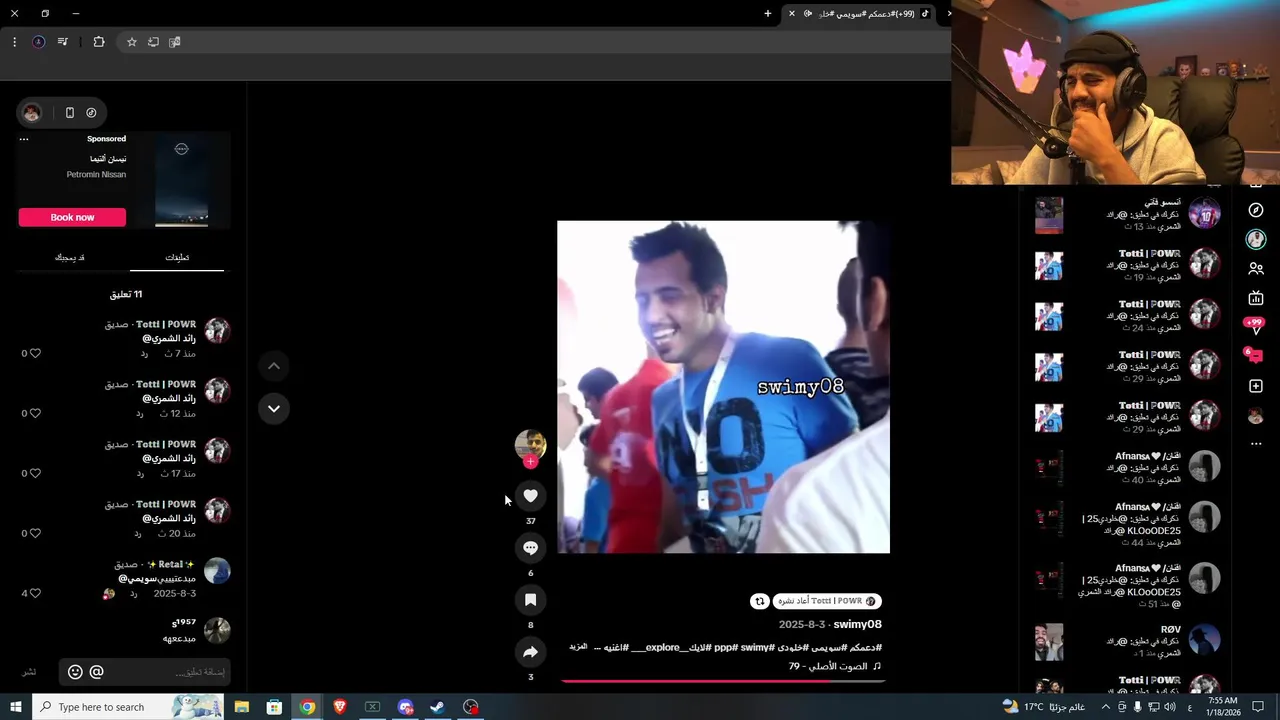
Task: Open the أنسسو فتي mention notification
Action: pos(1128,214)
